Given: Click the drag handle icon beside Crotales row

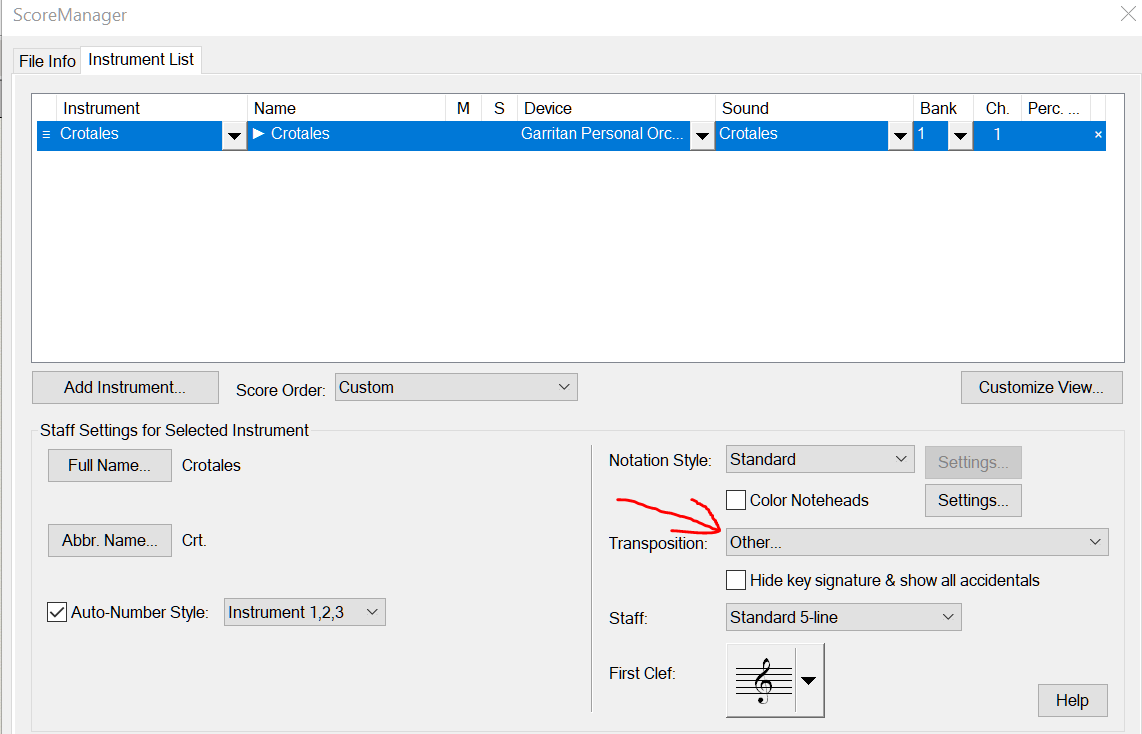Looking at the screenshot, I should click(46, 135).
